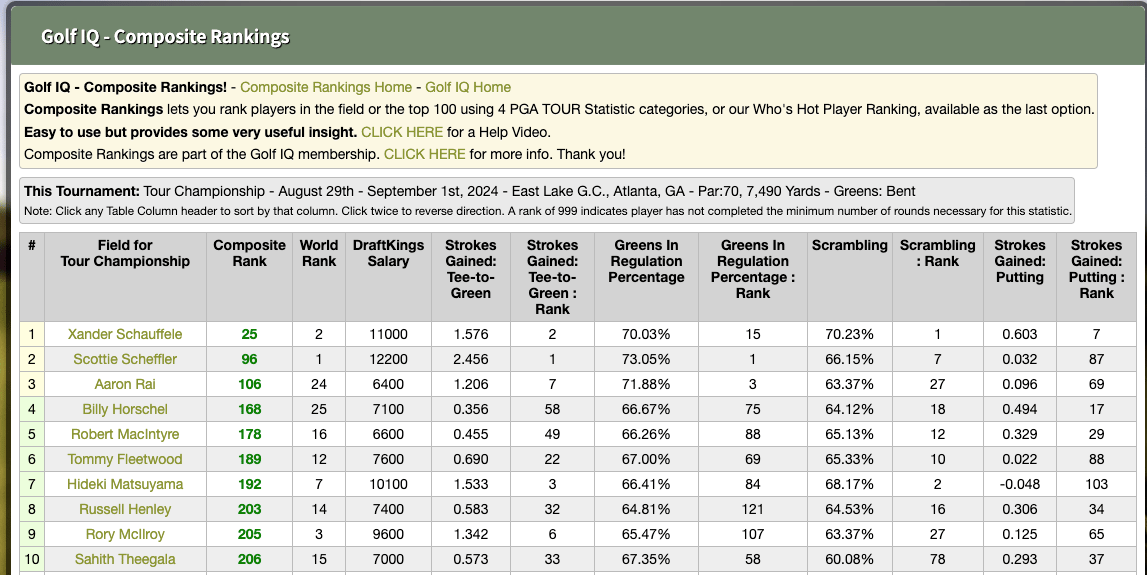
Task: Click composite rank value 192
Action: (249, 484)
